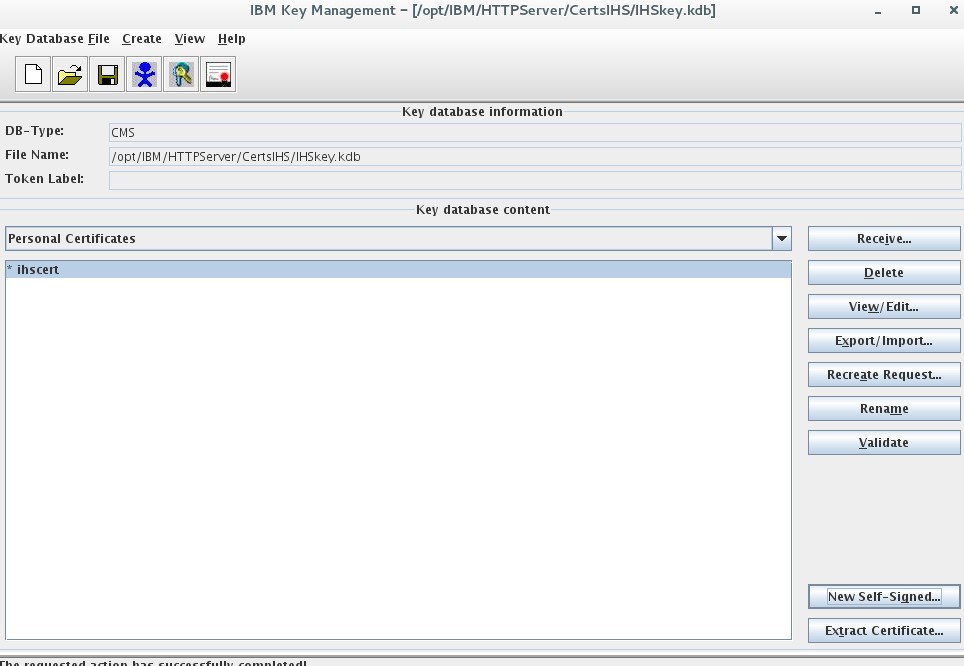Open the Create menu
The width and height of the screenshot is (964, 666).
(142, 39)
